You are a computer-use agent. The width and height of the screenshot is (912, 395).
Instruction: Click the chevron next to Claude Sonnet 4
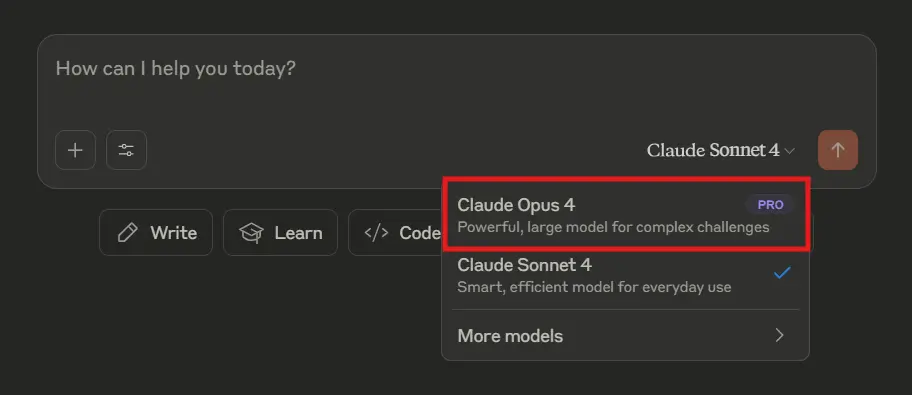[789, 151]
